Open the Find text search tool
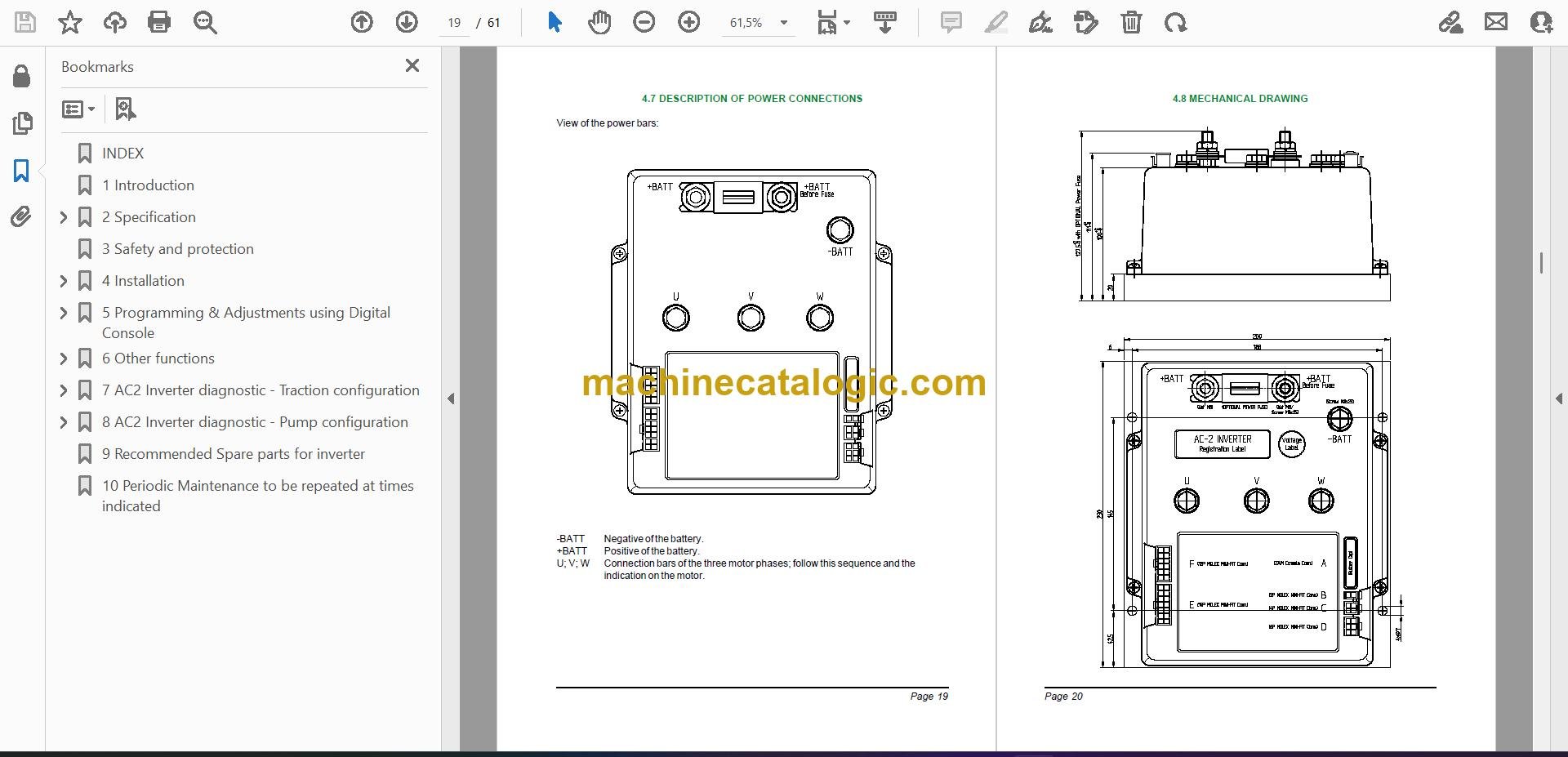The height and width of the screenshot is (757, 1568). point(205,23)
